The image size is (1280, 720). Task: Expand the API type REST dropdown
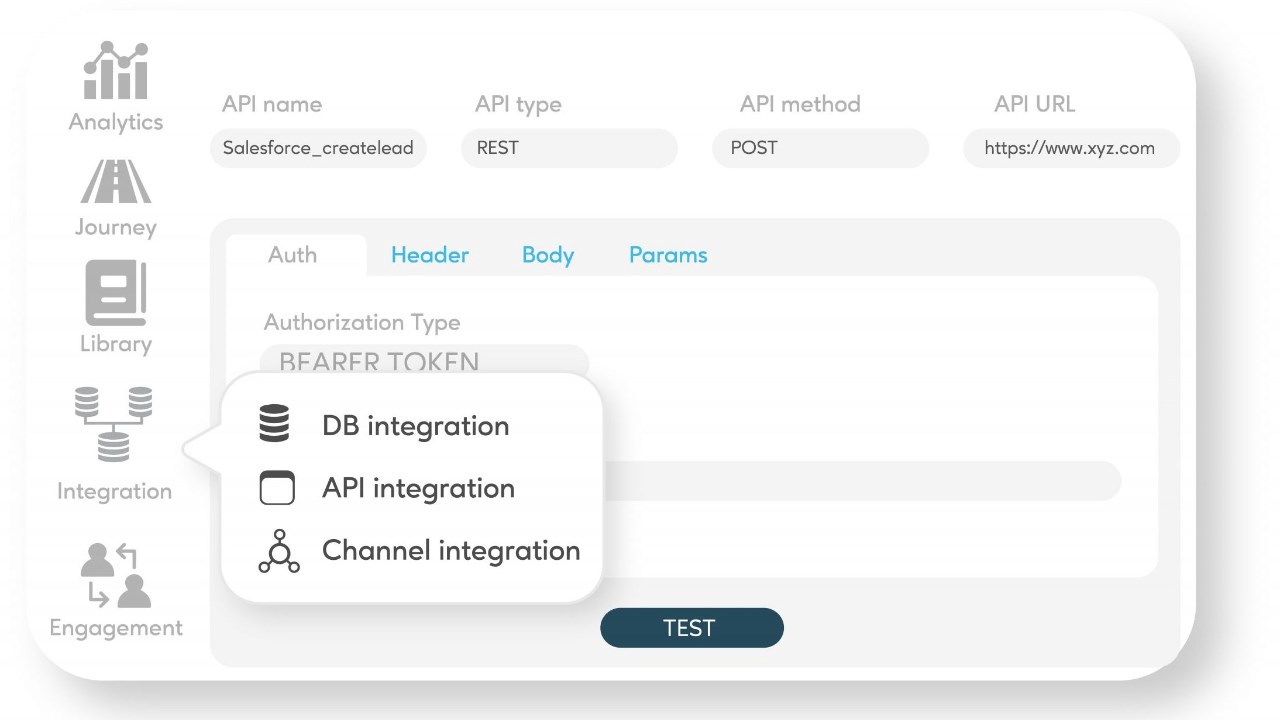(569, 148)
